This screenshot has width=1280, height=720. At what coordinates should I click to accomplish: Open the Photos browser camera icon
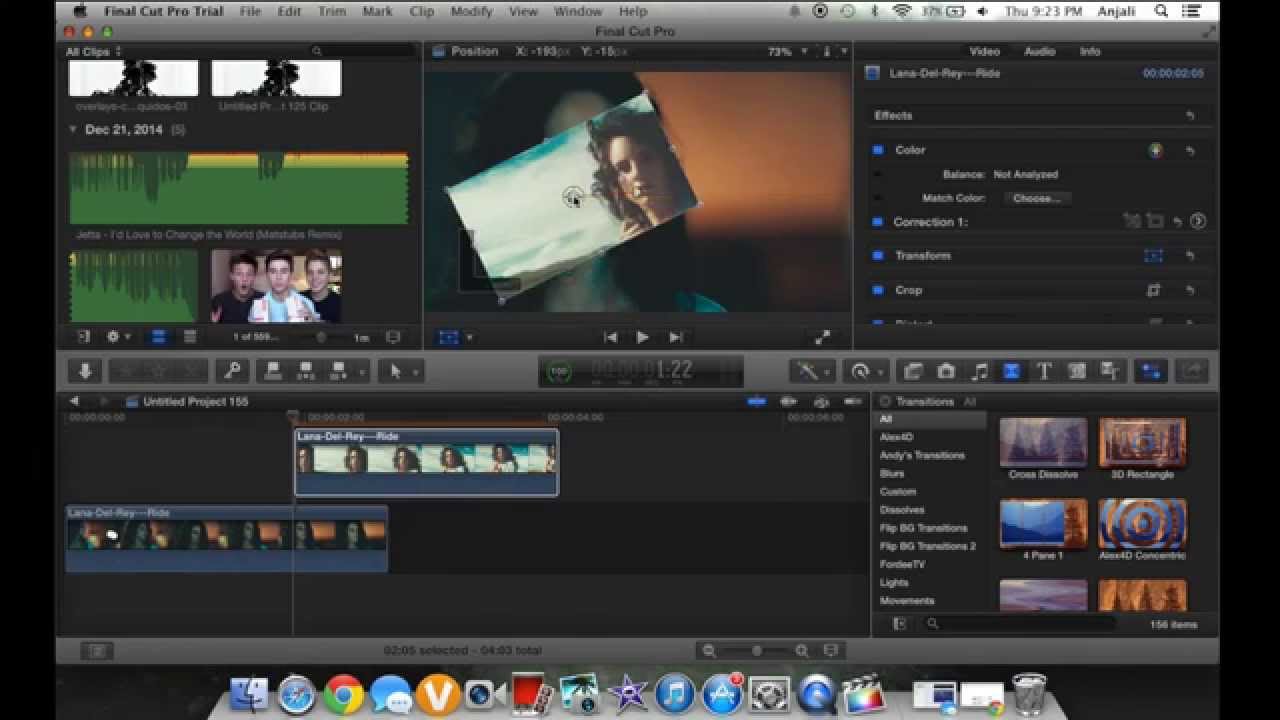[x=946, y=371]
